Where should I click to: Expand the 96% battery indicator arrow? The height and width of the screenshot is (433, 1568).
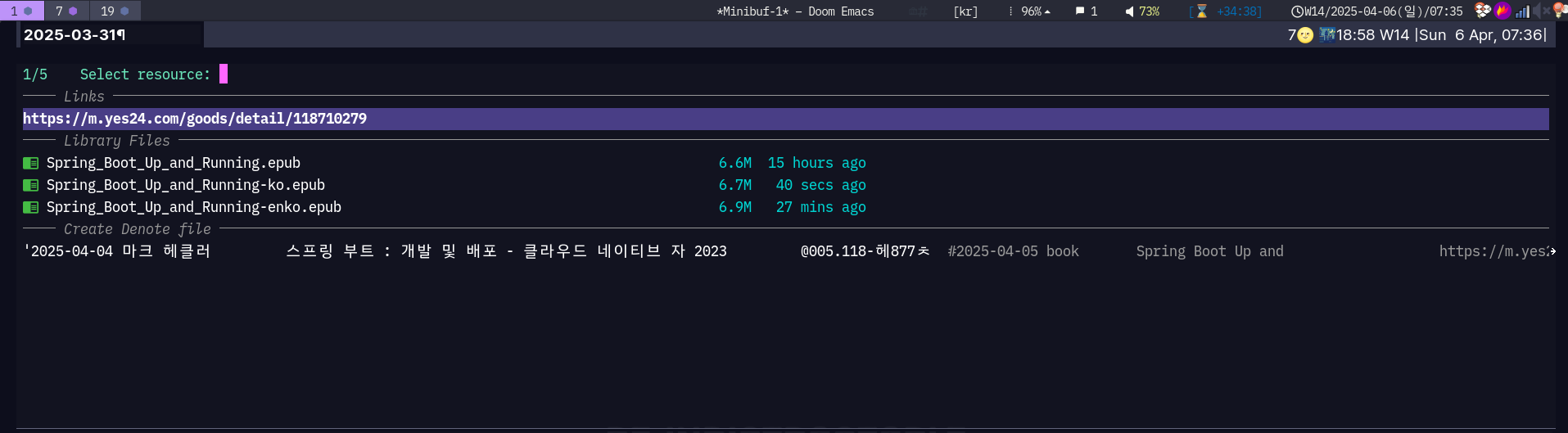coord(1047,11)
